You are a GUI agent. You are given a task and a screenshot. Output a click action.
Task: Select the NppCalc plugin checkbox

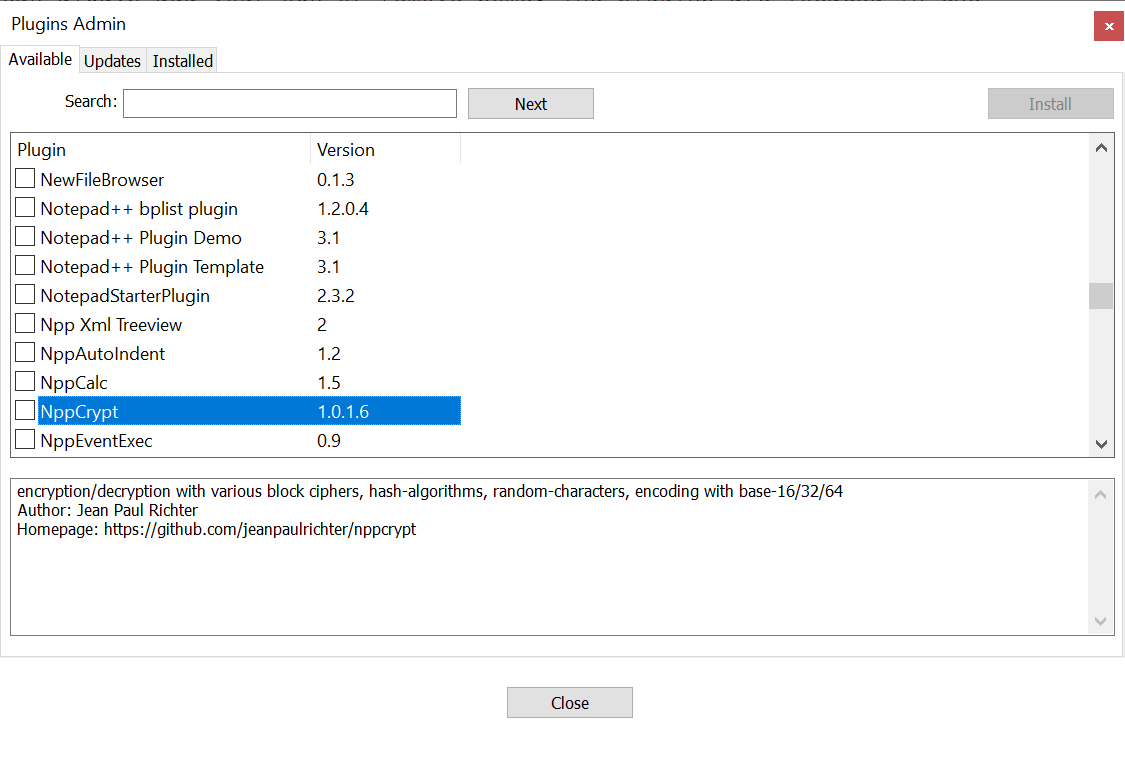pos(25,382)
